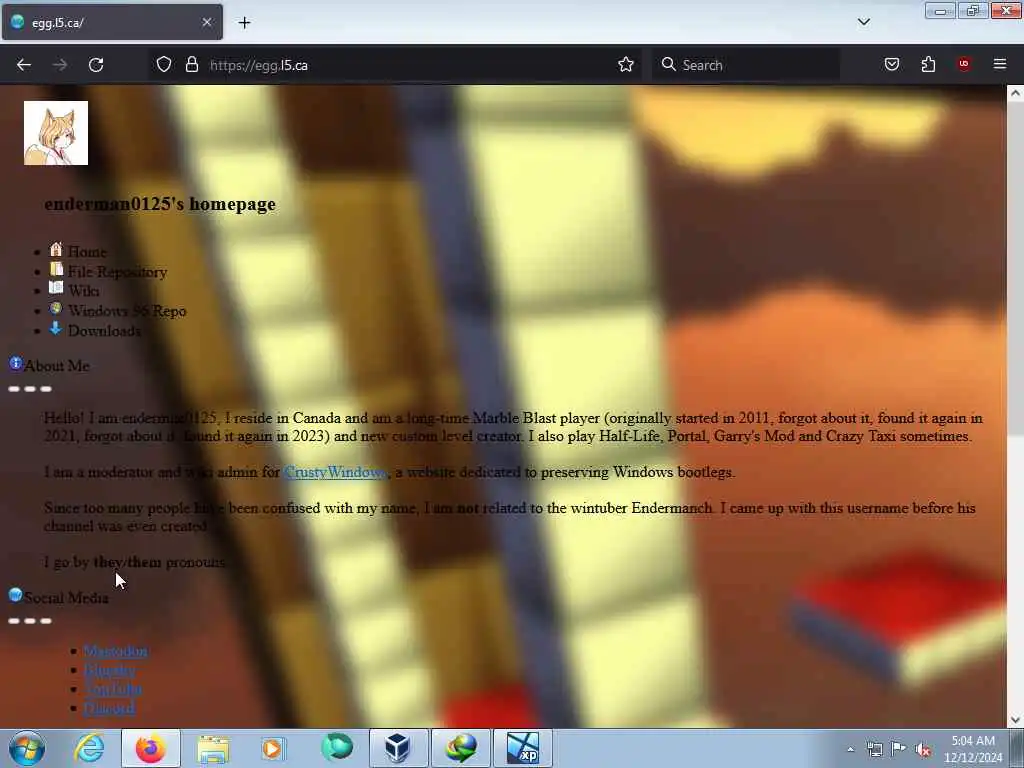
Task: Open the Wiki navigation link
Action: pyautogui.click(x=84, y=291)
